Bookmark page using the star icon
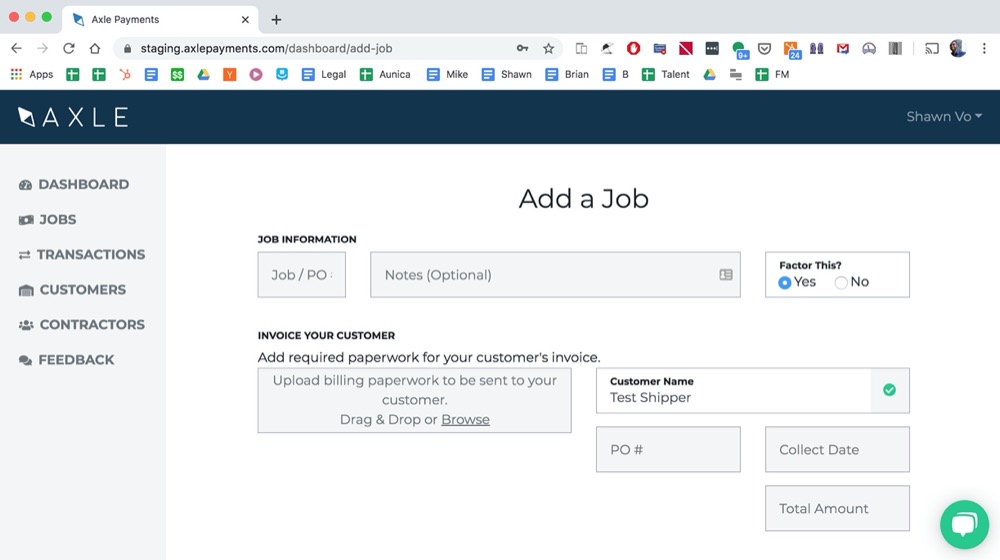Image resolution: width=1000 pixels, height=560 pixels. [548, 48]
